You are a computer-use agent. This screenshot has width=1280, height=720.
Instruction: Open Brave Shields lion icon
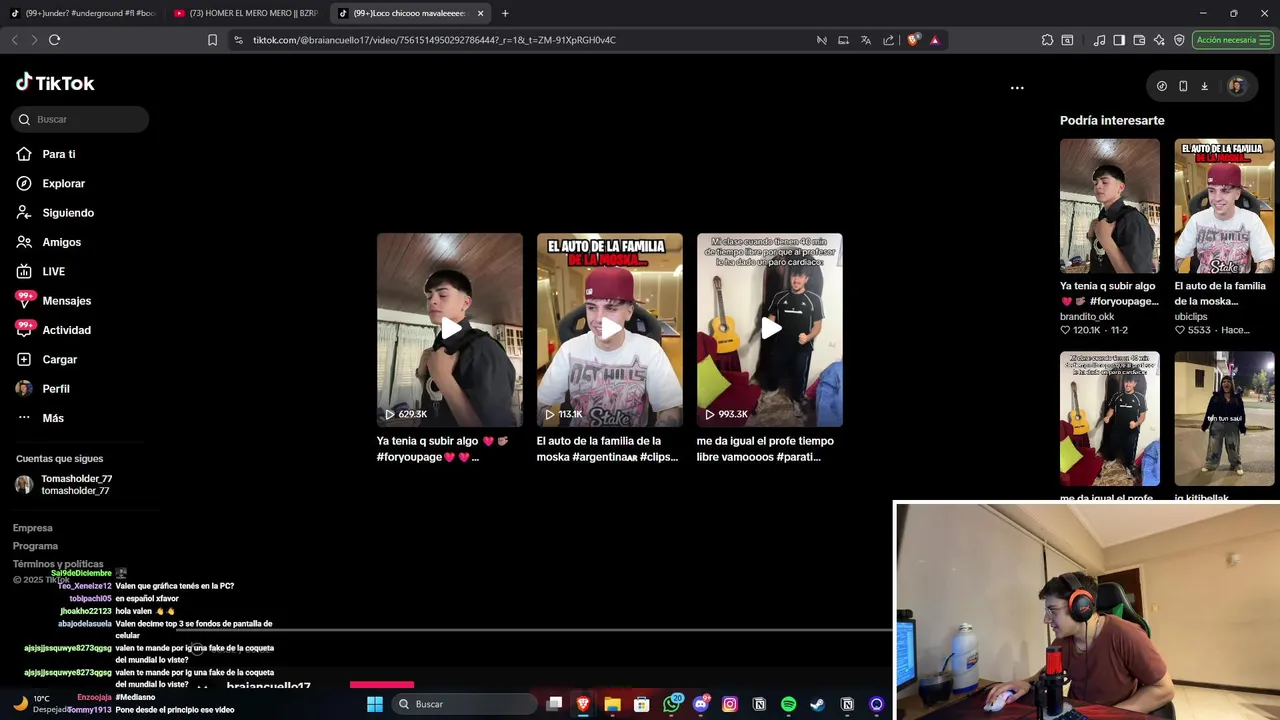[913, 40]
